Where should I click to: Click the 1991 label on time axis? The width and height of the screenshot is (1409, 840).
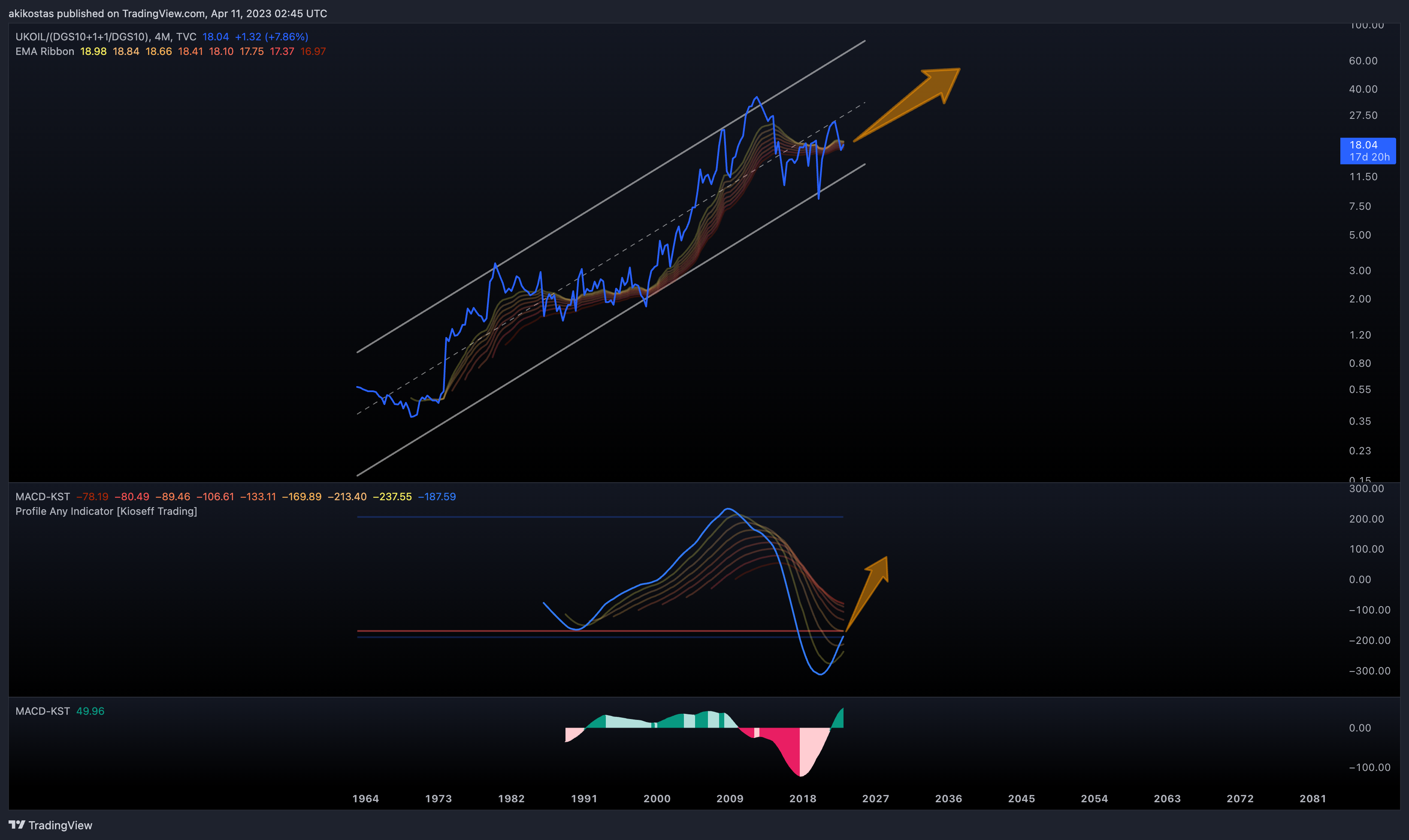coord(584,798)
